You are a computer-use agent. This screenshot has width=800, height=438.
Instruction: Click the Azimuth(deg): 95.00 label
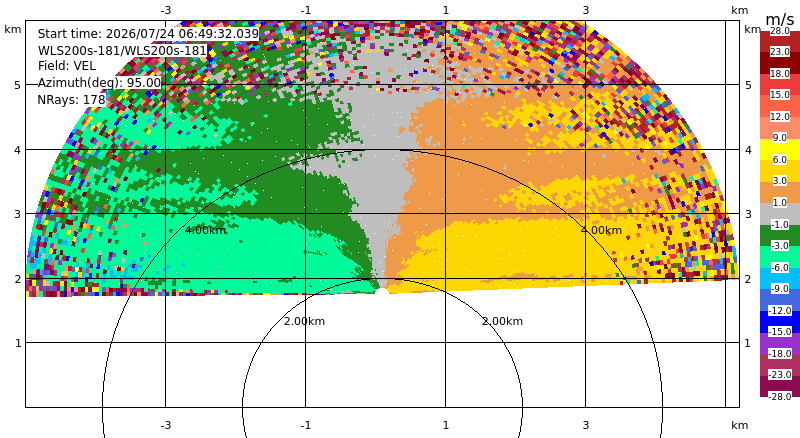tap(99, 83)
